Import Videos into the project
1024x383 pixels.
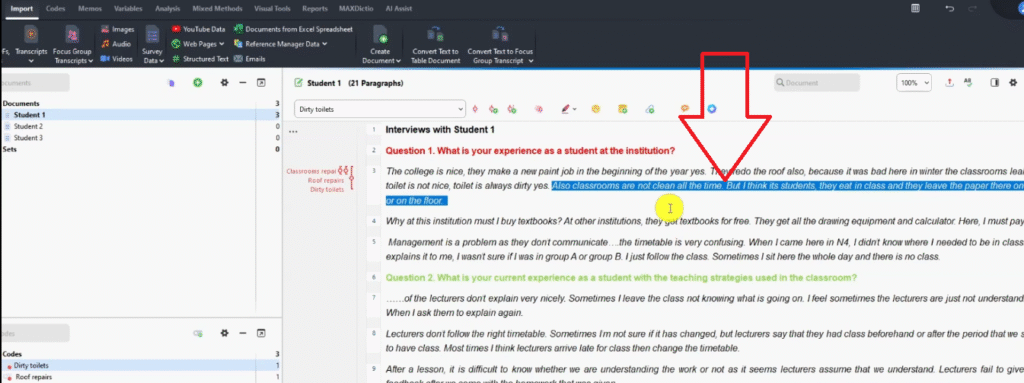pos(118,59)
